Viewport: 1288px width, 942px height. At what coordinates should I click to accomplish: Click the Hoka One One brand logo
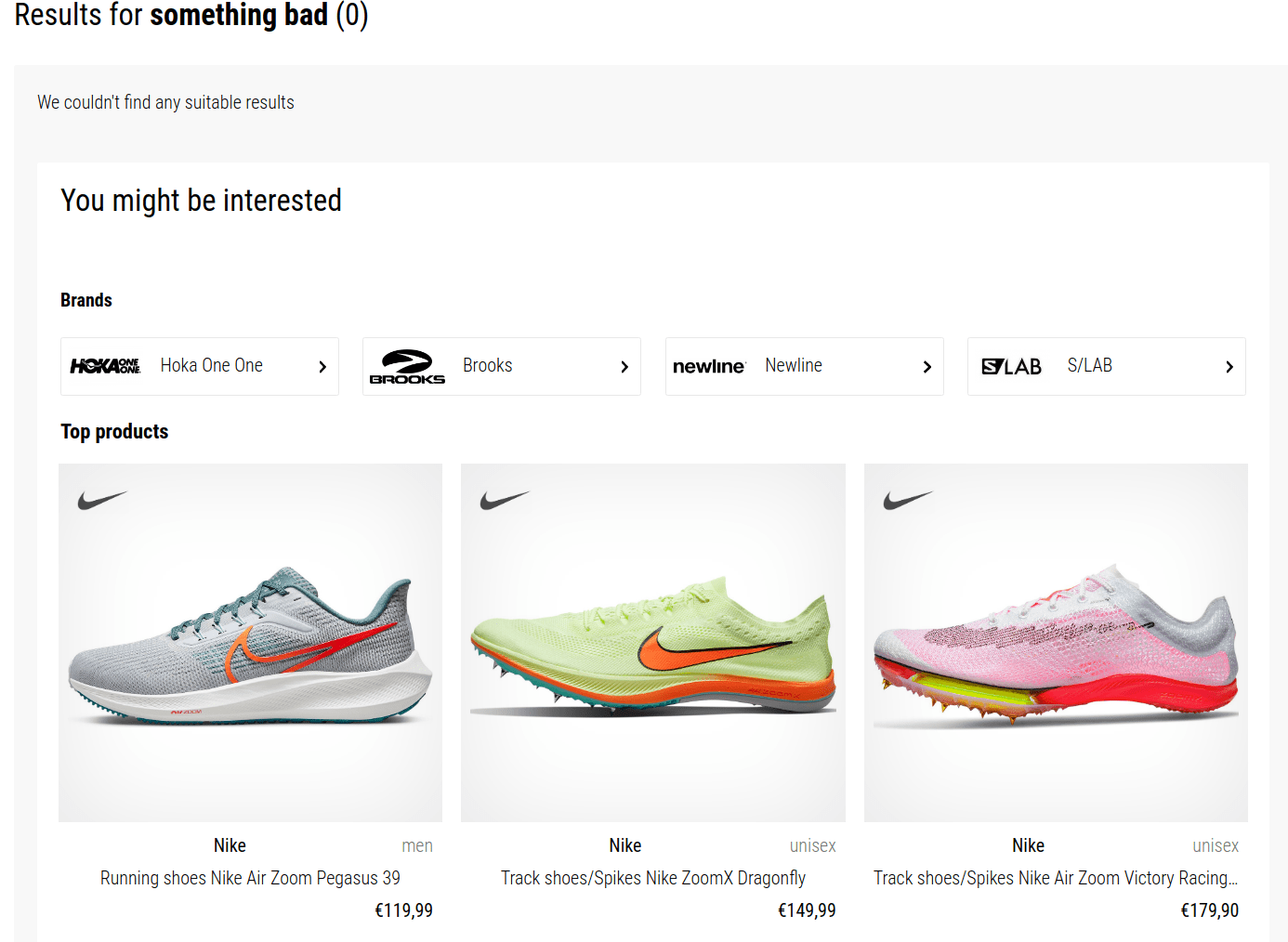(105, 366)
